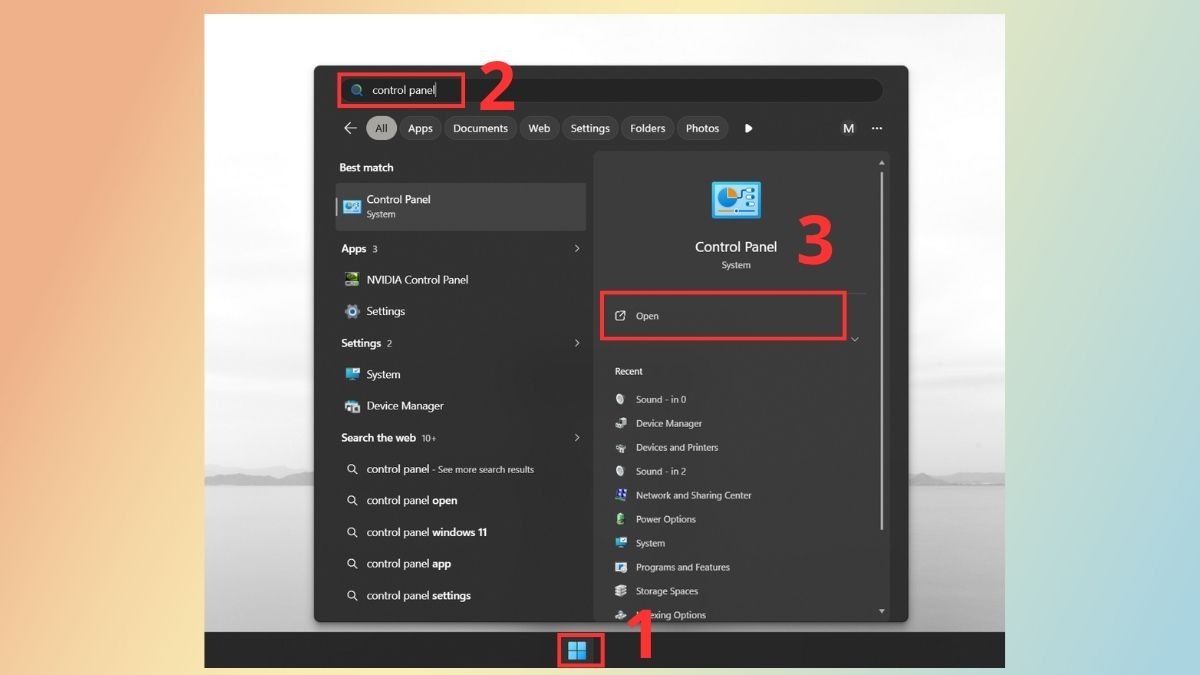Click the Programs and Features icon

point(620,567)
